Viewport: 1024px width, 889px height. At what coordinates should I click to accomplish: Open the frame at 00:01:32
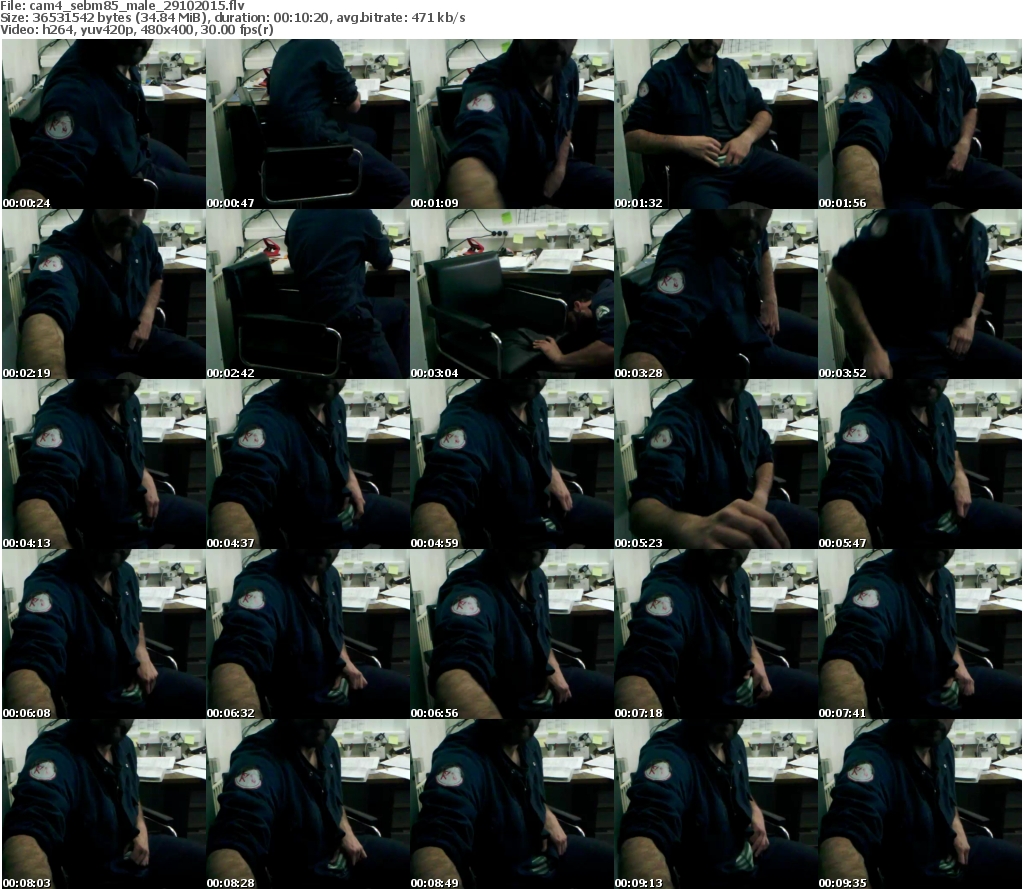[x=716, y=124]
